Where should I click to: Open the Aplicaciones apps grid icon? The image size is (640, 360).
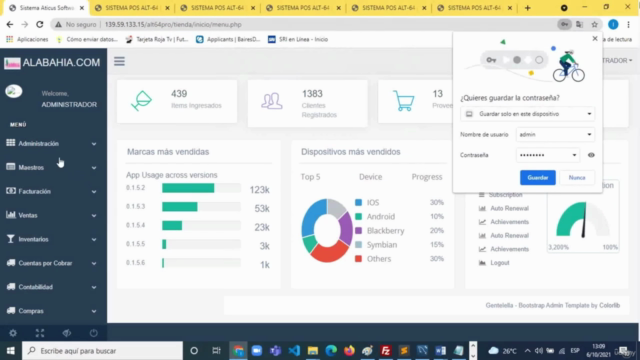coord(9,39)
